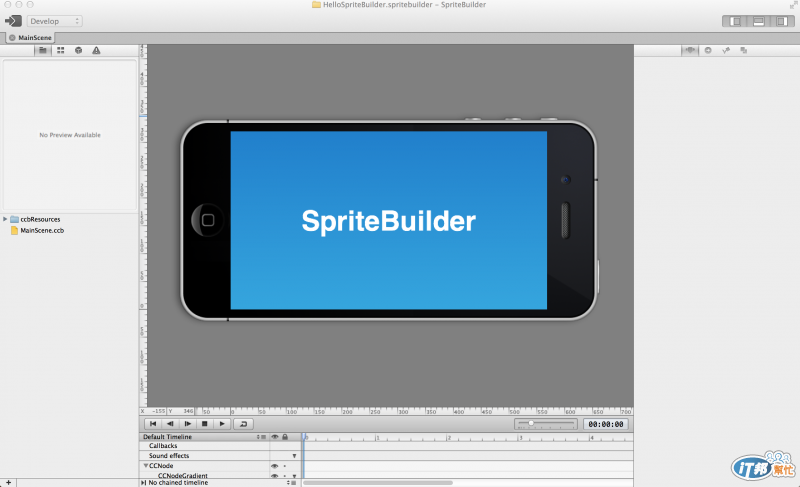This screenshot has width=800, height=487.
Task: Open the Develop mode dropdown
Action: tap(55, 21)
